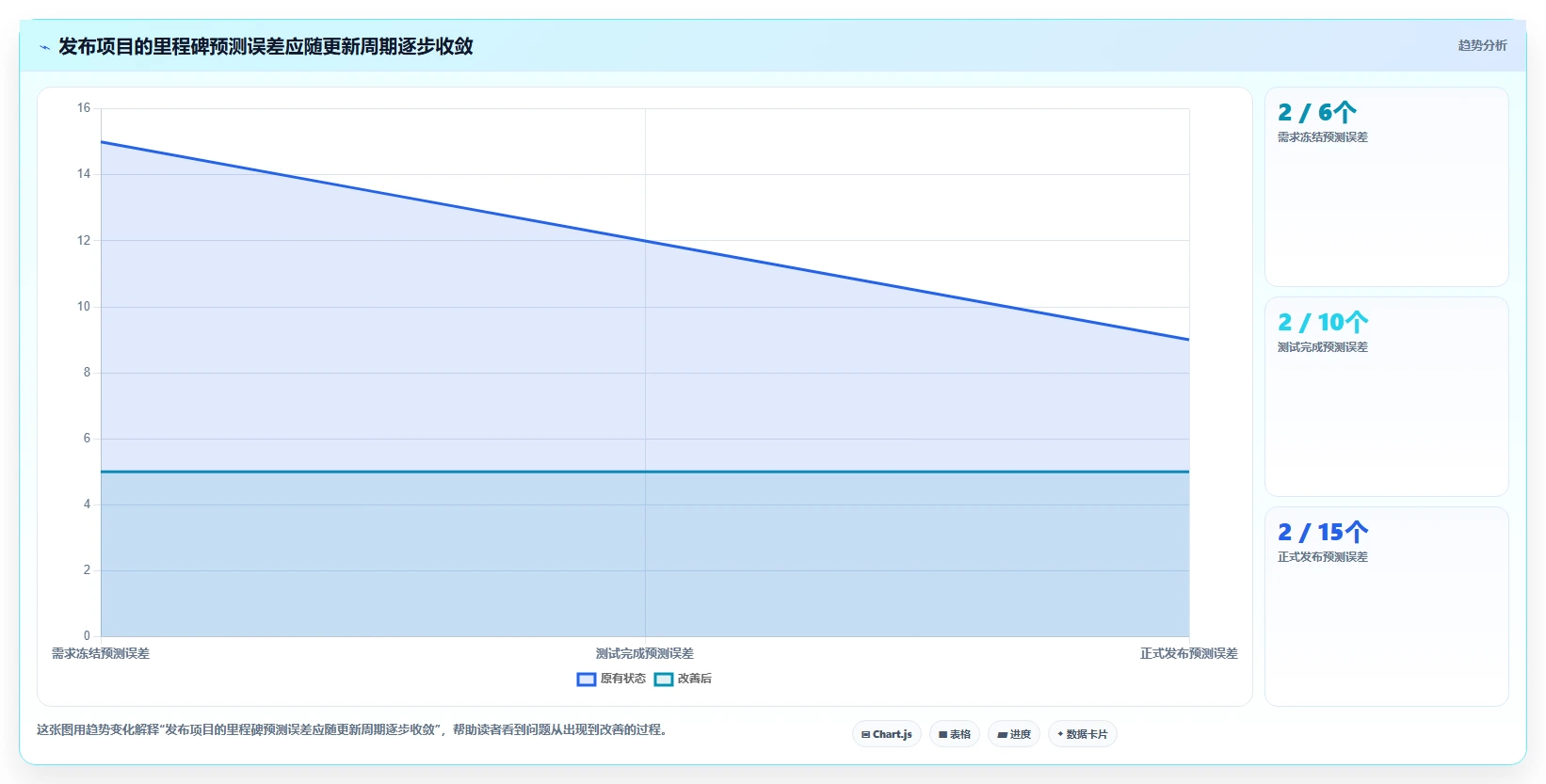Screen dimensions: 1546x784
Task: Select the 进度 tag chip
Action: pyautogui.click(x=1014, y=734)
